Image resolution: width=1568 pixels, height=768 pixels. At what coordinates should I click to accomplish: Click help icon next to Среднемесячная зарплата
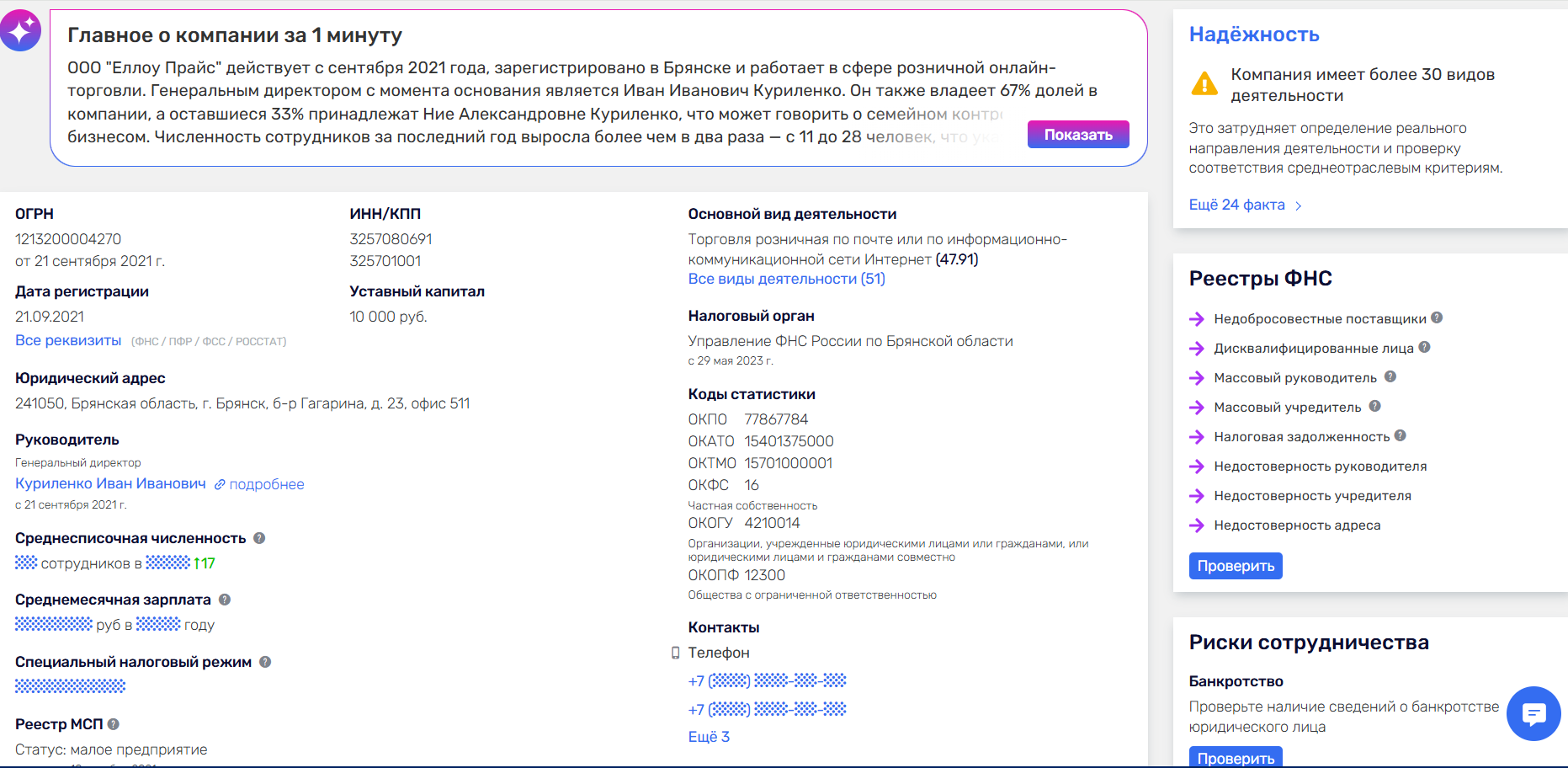[x=225, y=600]
